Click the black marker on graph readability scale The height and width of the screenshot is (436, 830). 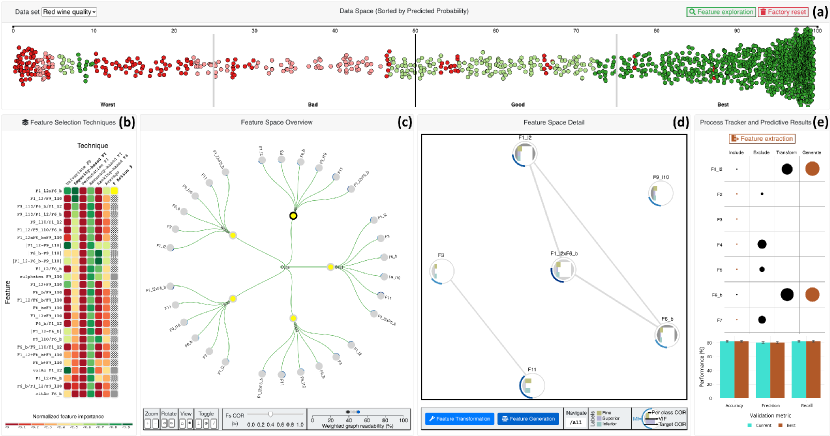click(x=348, y=412)
